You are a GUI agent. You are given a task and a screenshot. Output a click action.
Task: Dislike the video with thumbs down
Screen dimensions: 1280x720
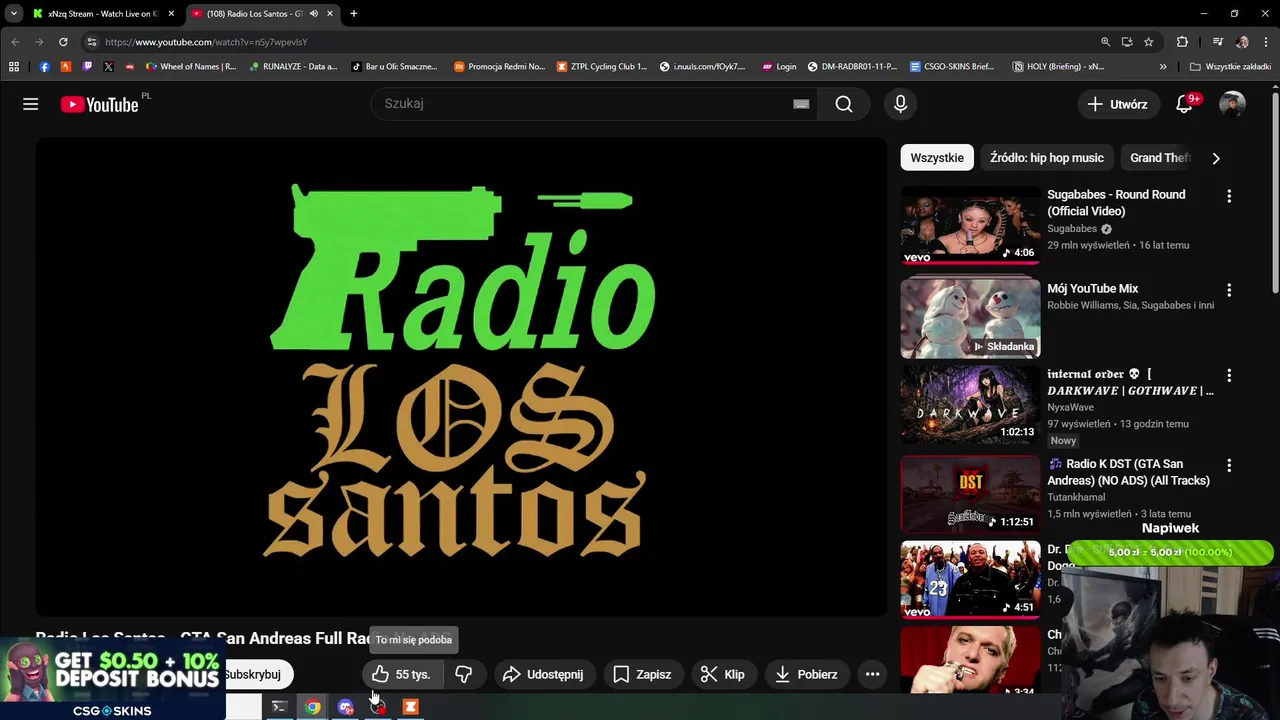coord(464,674)
